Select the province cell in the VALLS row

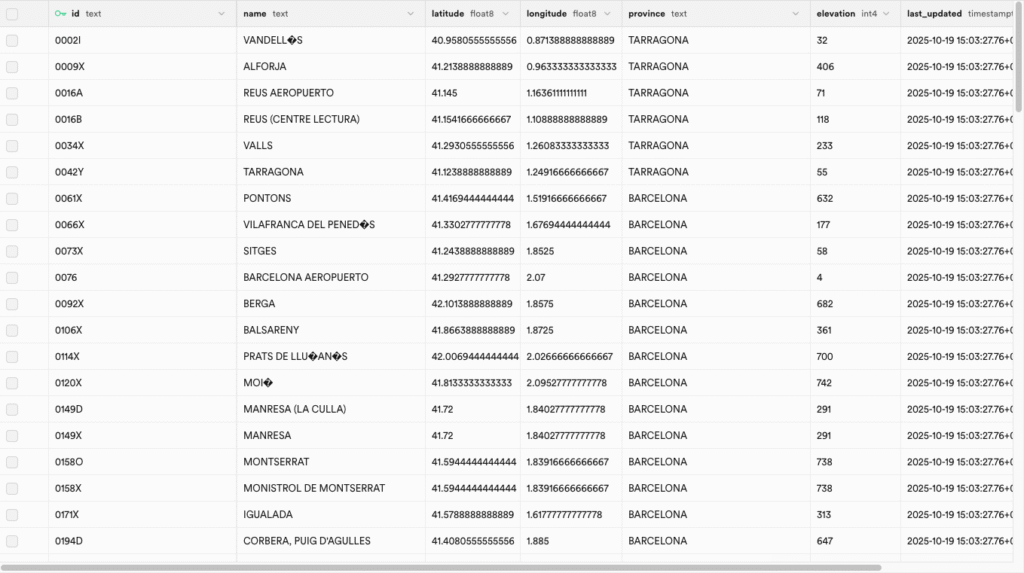pyautogui.click(x=658, y=146)
